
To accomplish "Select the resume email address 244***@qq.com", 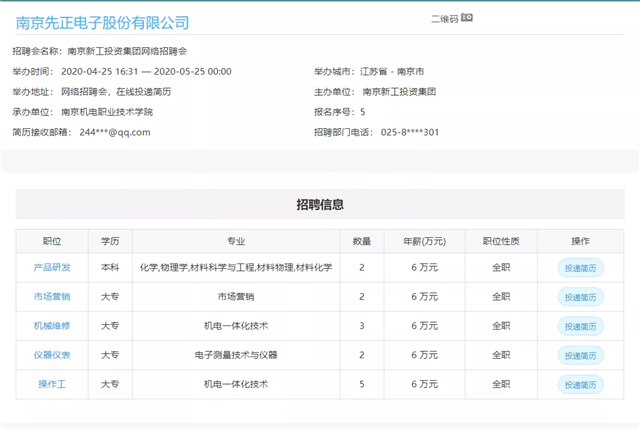I will point(115,132).
